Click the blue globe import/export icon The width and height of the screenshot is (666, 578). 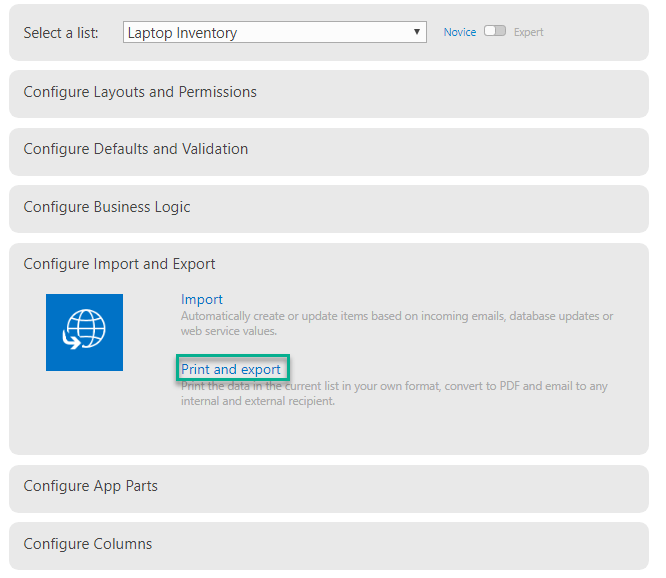click(x=85, y=333)
